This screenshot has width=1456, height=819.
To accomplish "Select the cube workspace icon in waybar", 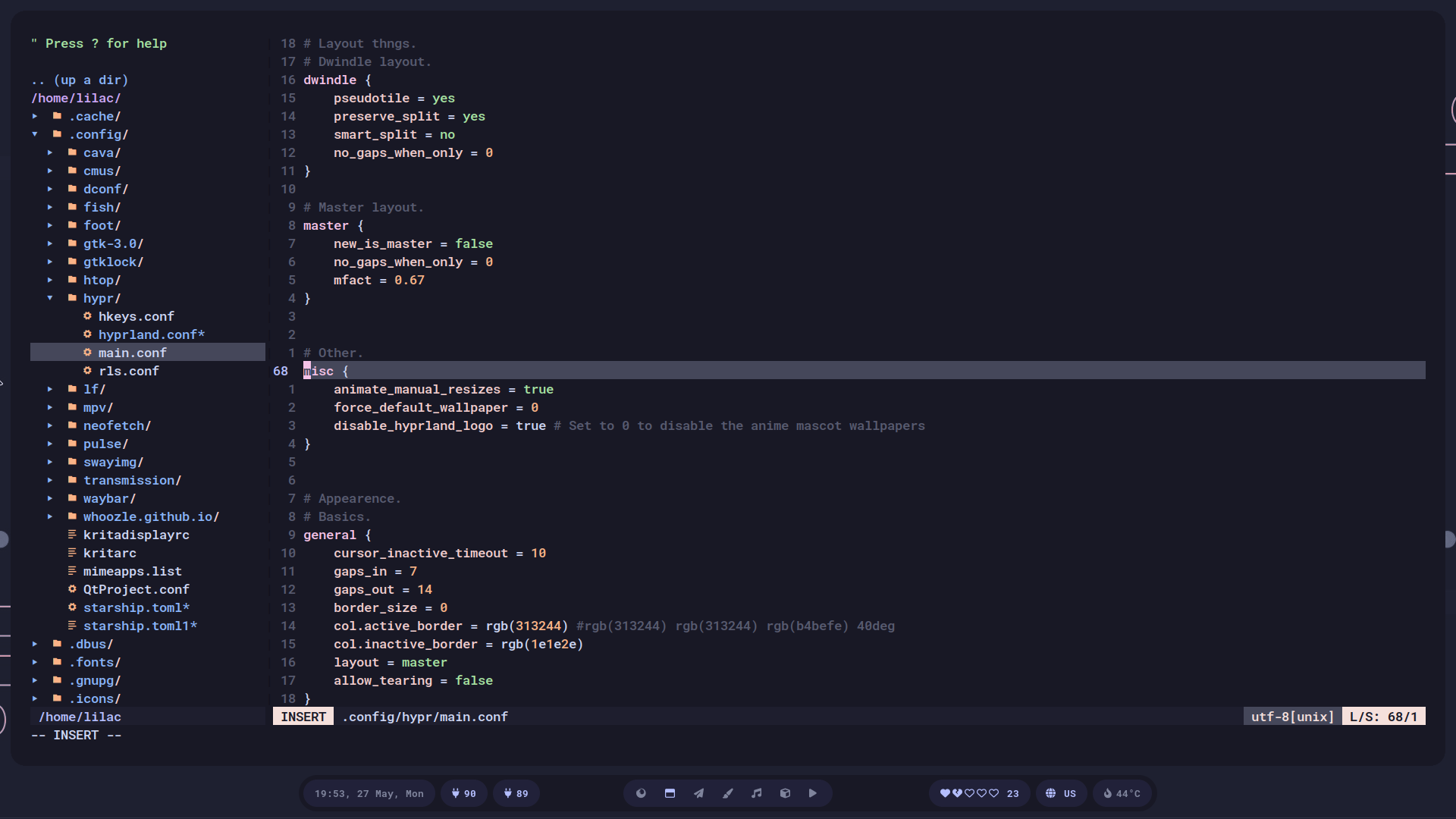I will tap(785, 793).
